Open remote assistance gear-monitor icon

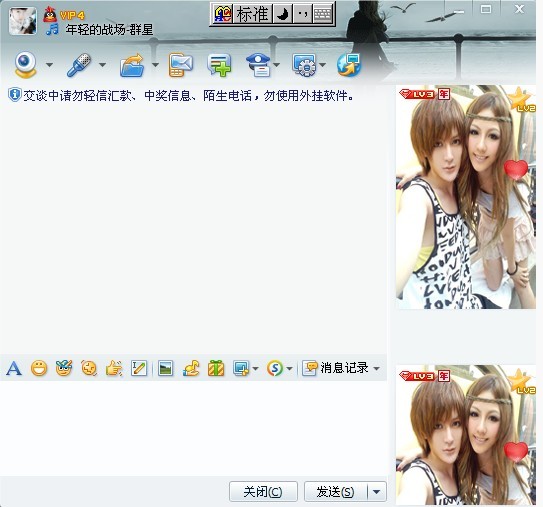(x=304, y=65)
